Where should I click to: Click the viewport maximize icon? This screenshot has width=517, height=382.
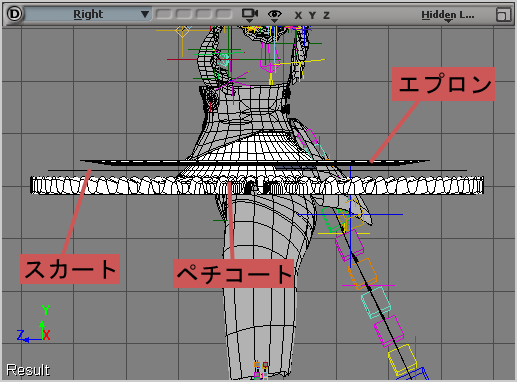[x=503, y=15]
